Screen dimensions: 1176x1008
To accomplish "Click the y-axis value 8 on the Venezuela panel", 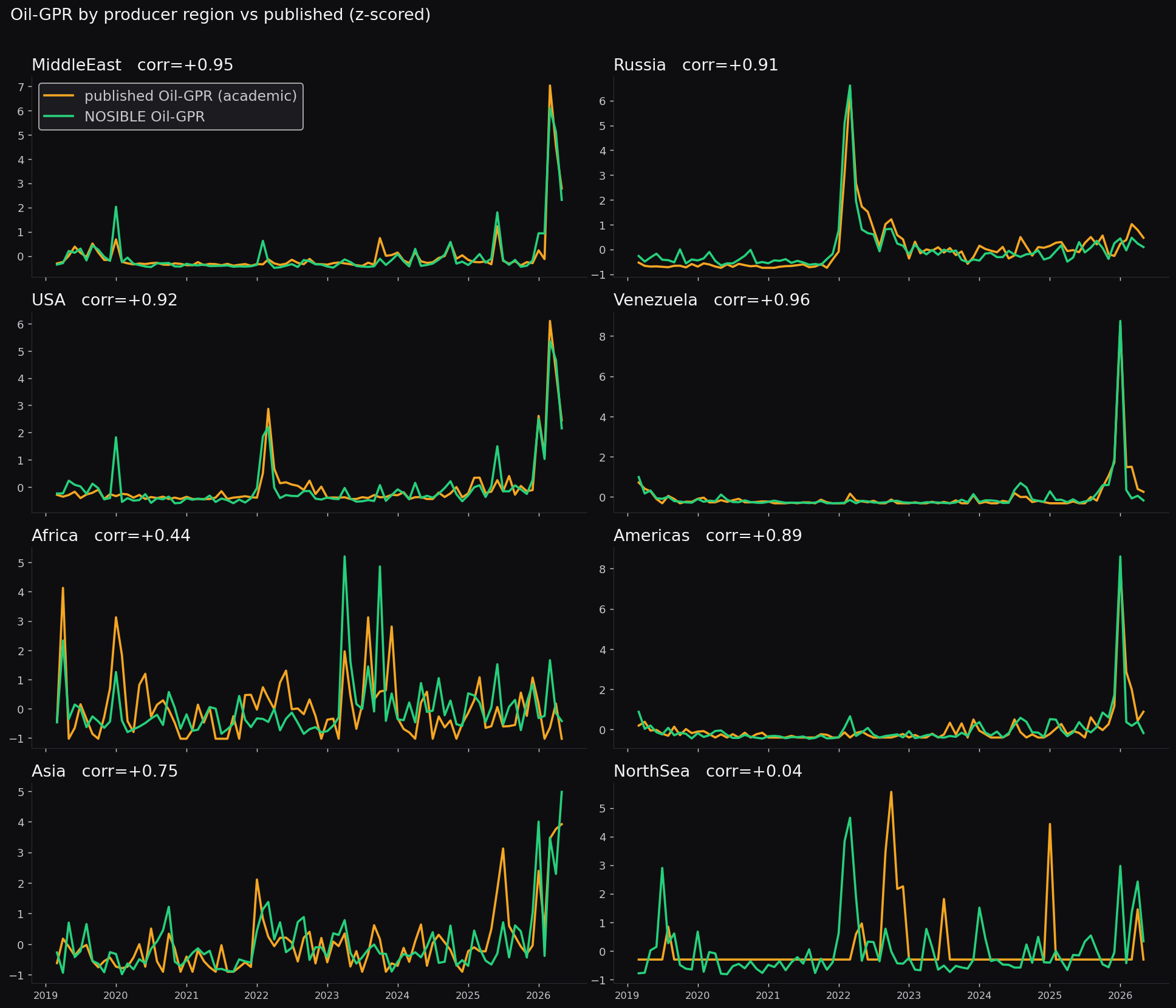I will point(603,336).
